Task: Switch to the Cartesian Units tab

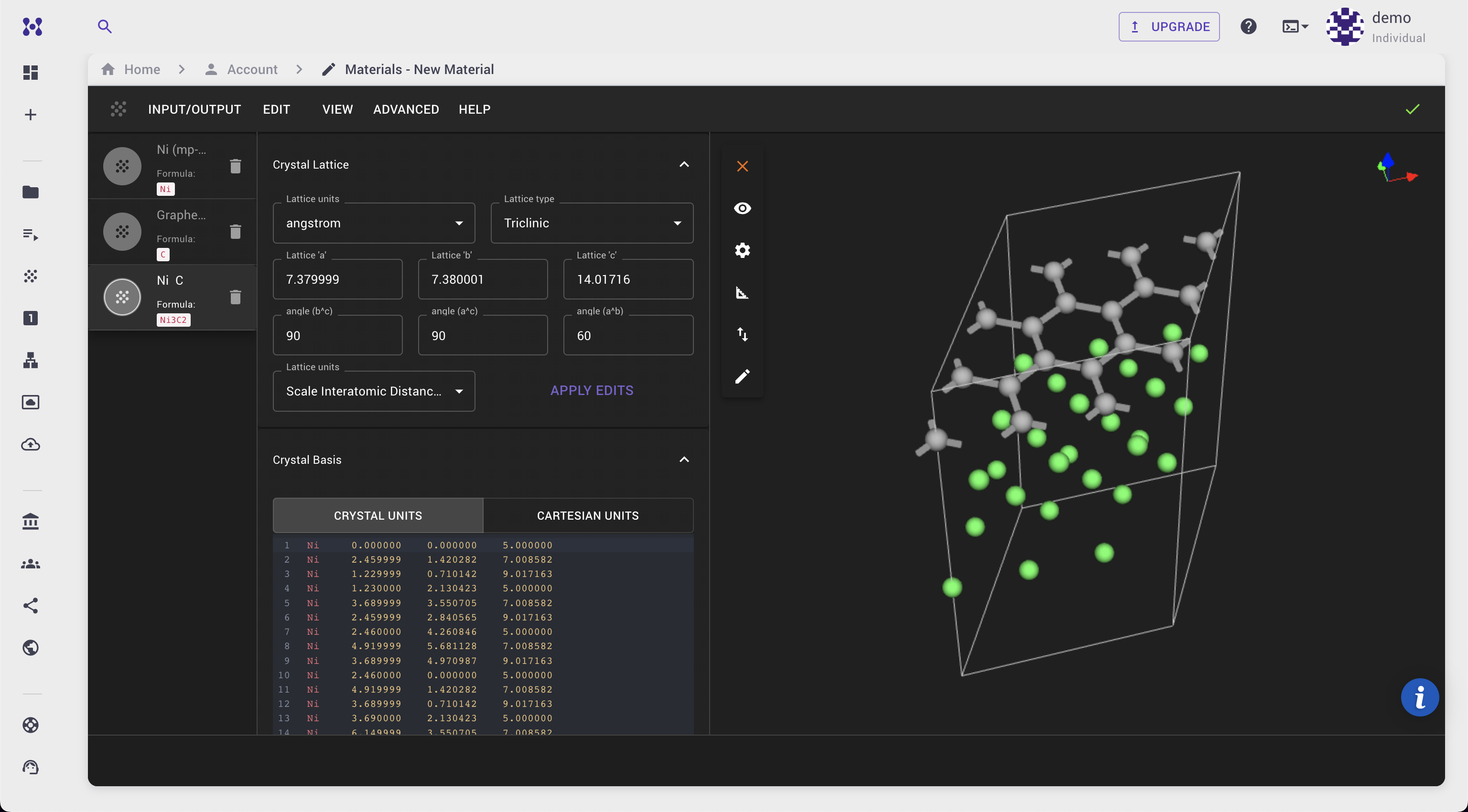Action: [x=588, y=515]
